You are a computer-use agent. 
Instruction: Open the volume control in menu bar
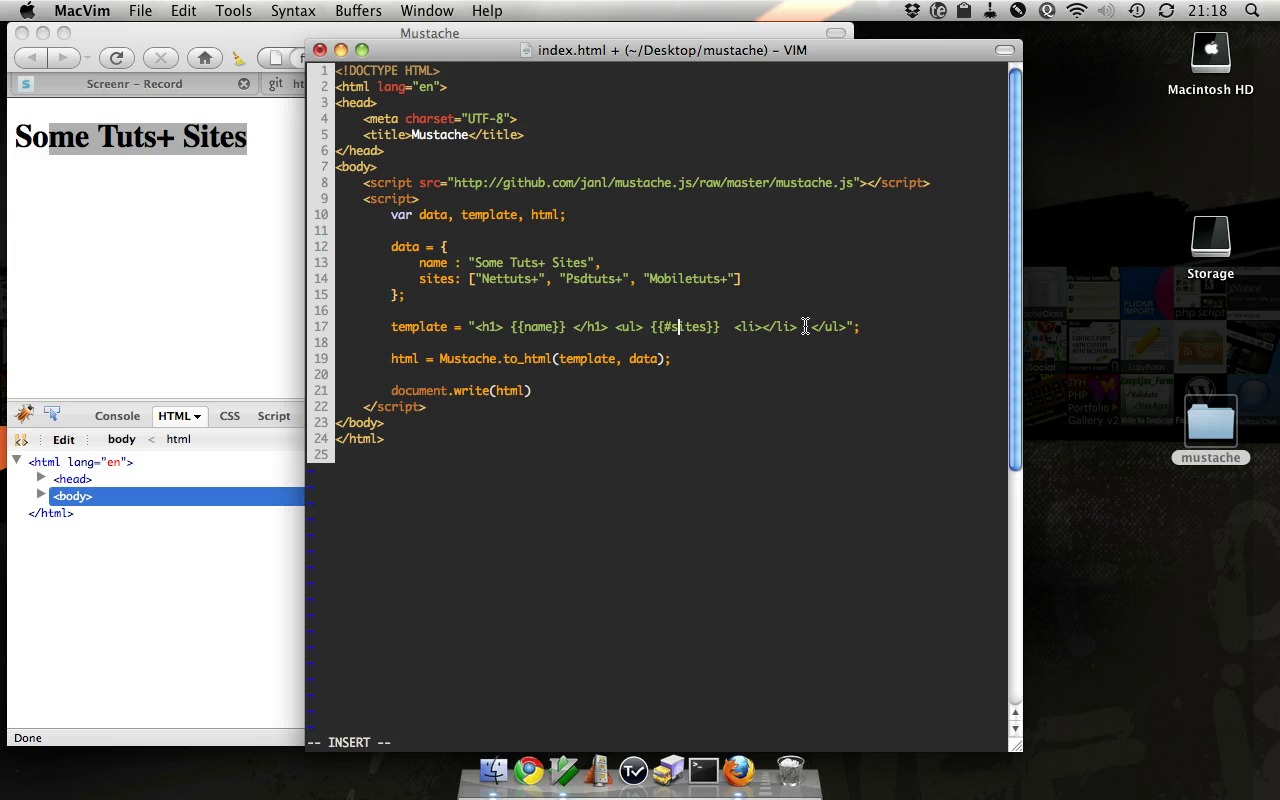click(1106, 10)
